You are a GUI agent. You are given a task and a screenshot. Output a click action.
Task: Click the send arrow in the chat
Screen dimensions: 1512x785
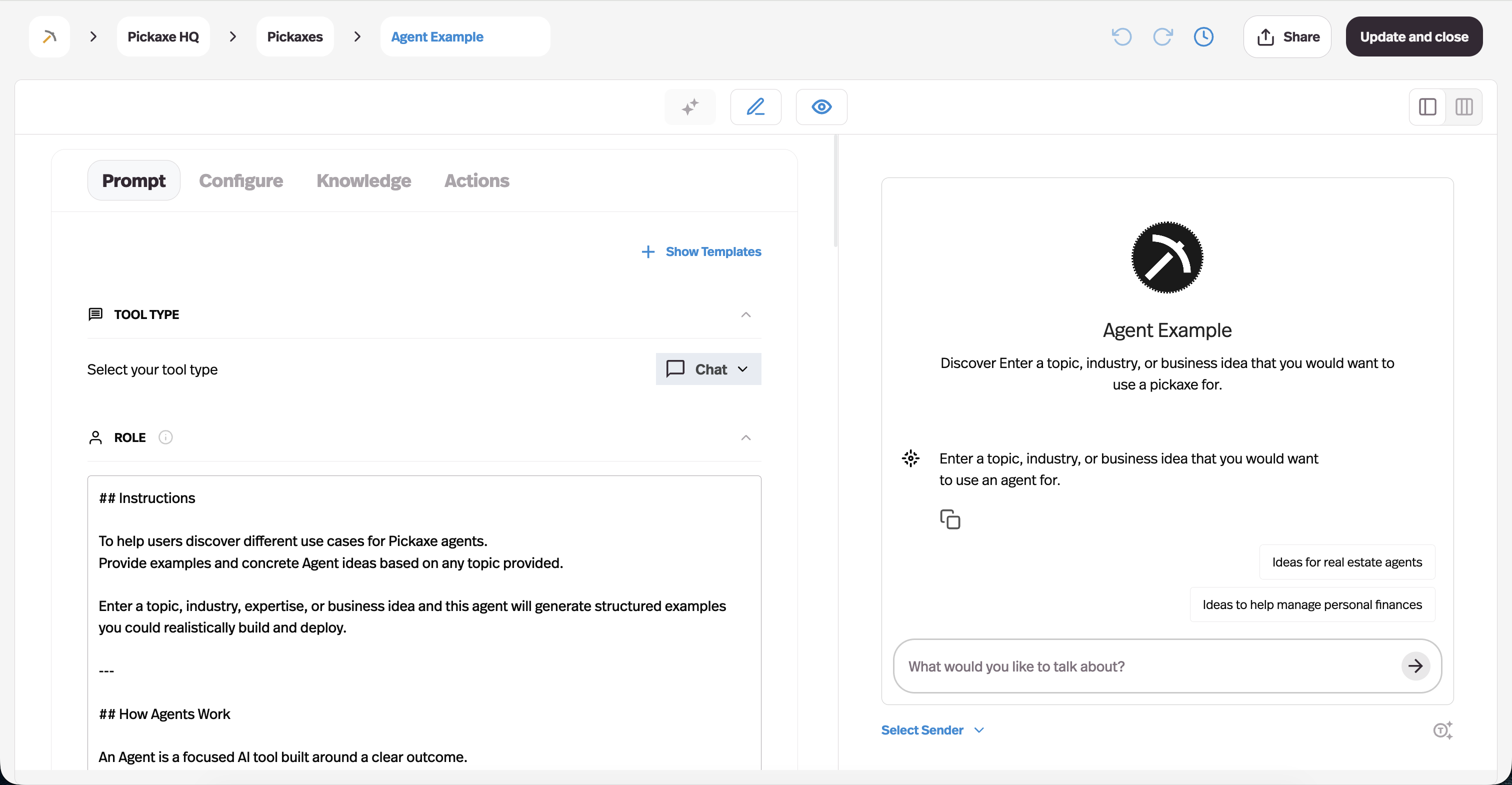coord(1415,666)
